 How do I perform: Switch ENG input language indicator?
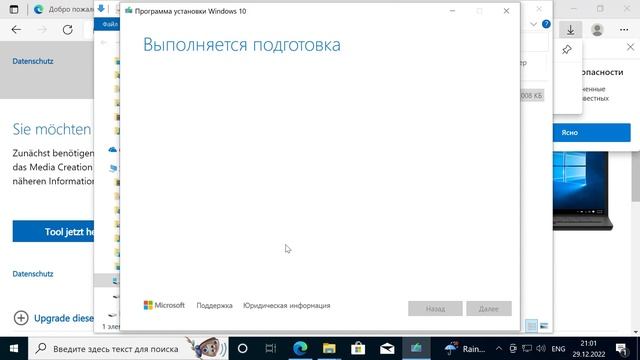tap(558, 349)
